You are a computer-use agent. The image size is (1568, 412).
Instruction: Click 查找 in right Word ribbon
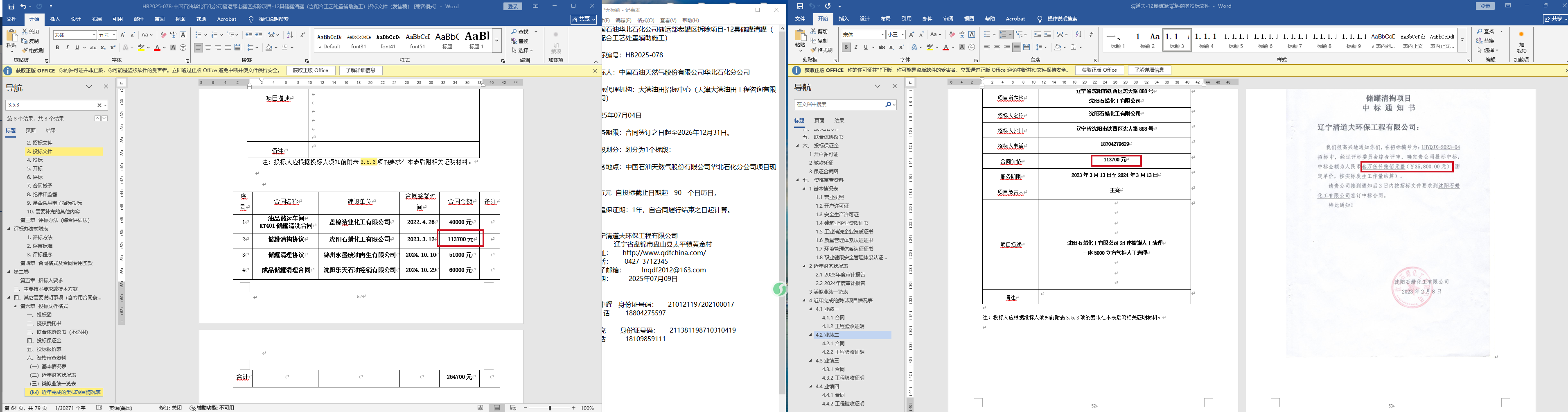(x=1485, y=31)
